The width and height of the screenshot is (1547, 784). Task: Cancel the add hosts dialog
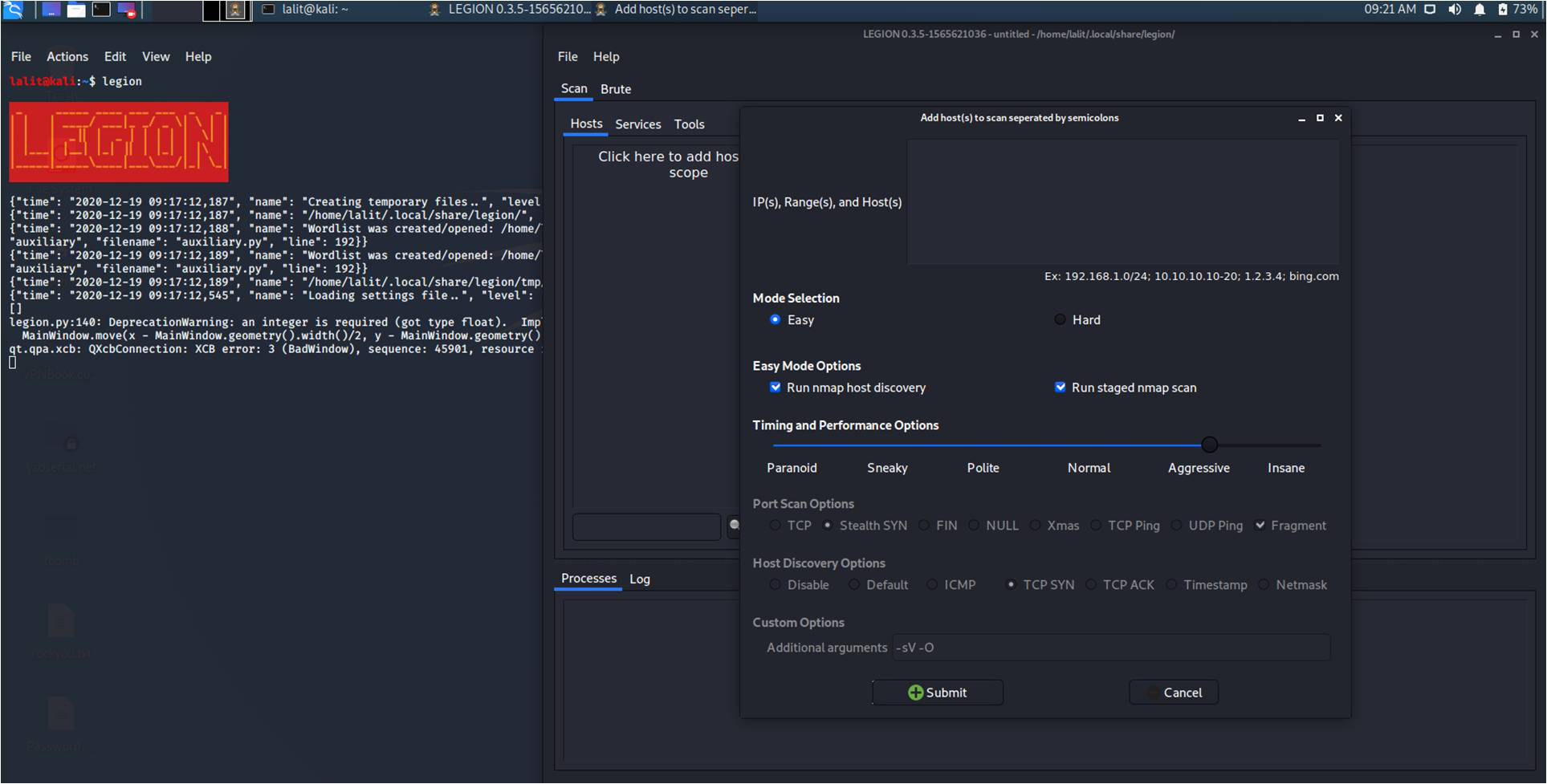pyautogui.click(x=1174, y=693)
